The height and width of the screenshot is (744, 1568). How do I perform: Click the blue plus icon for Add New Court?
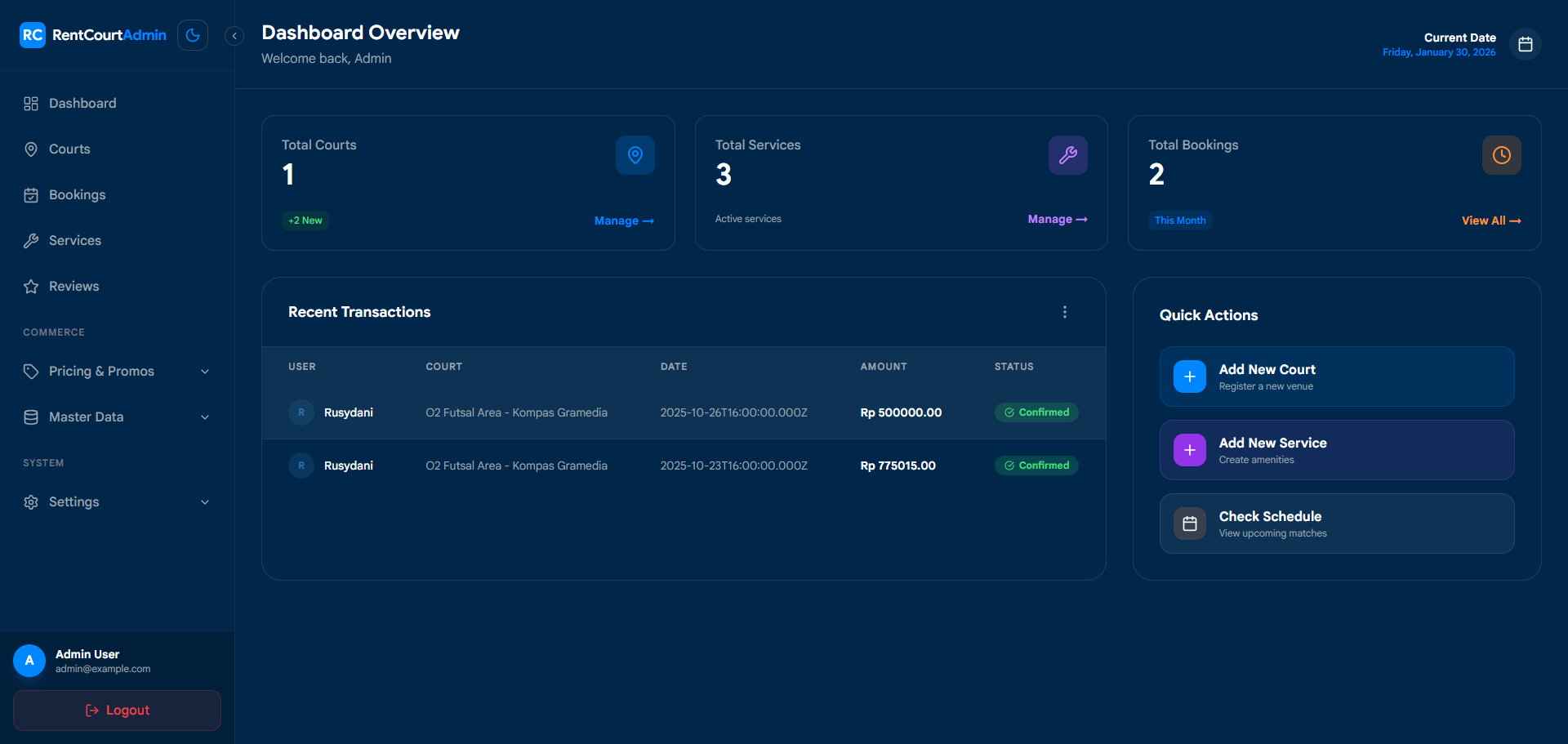(x=1189, y=376)
